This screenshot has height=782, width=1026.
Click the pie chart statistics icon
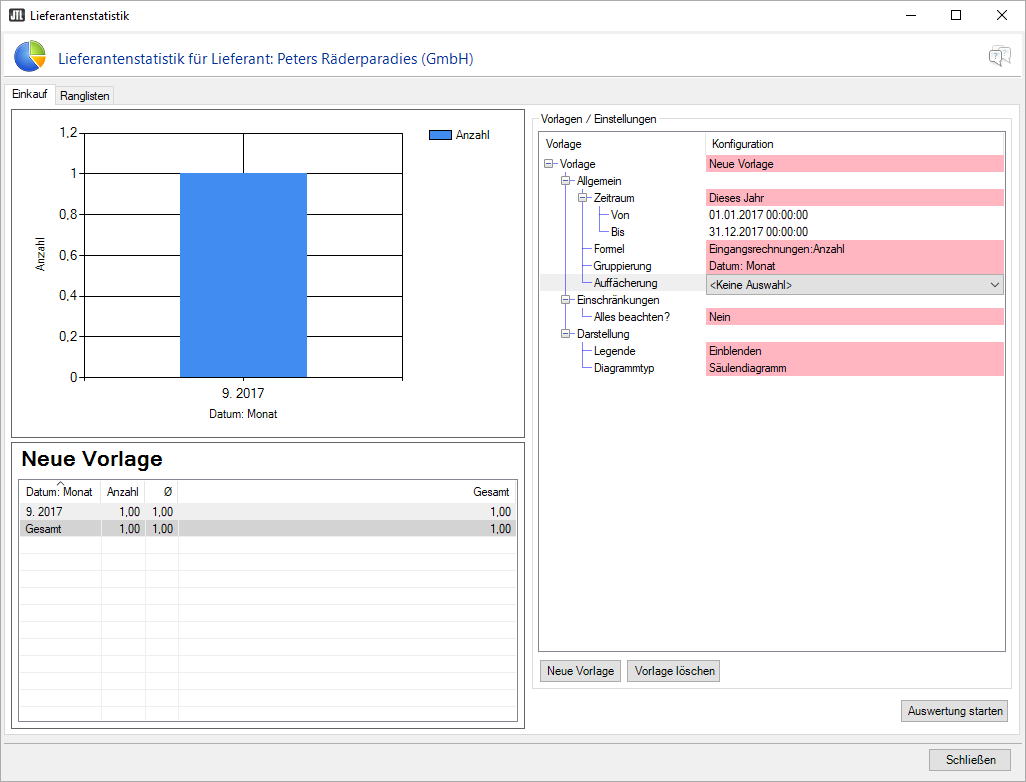(30, 56)
